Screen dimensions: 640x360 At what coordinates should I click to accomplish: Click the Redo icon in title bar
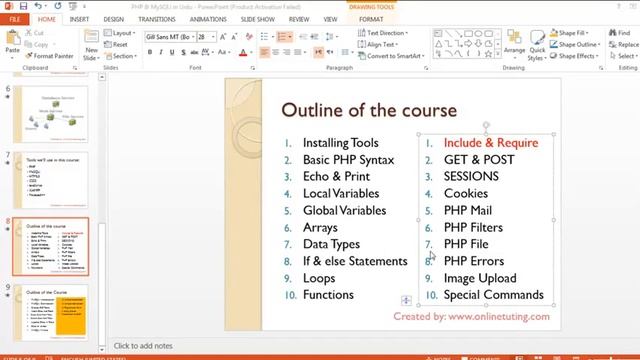coord(58,6)
